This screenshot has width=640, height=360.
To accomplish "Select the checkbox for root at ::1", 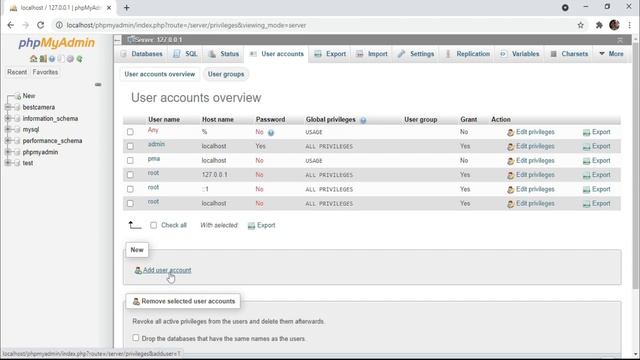I will tap(130, 189).
